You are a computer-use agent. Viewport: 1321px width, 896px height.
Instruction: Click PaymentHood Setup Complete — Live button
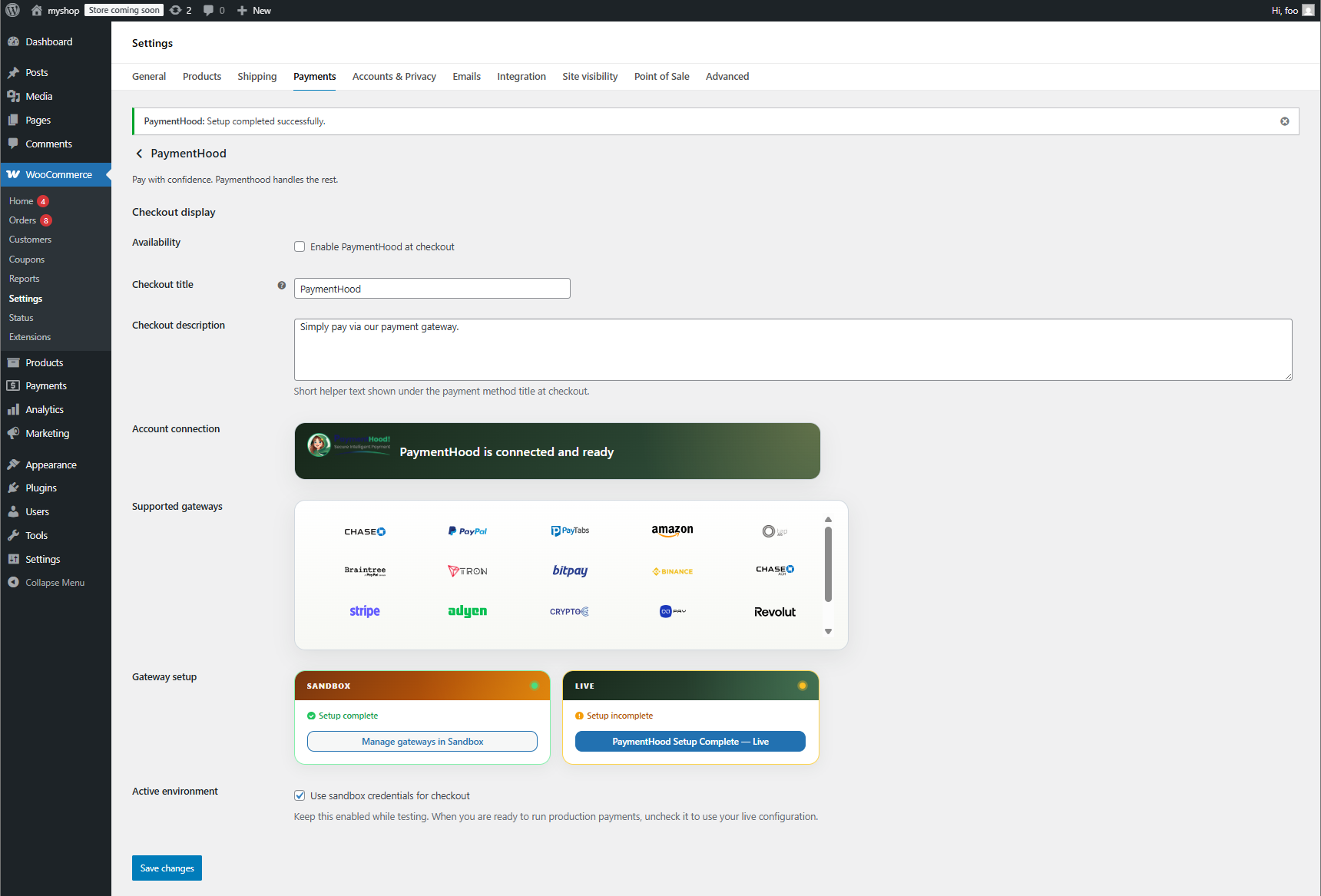point(690,742)
